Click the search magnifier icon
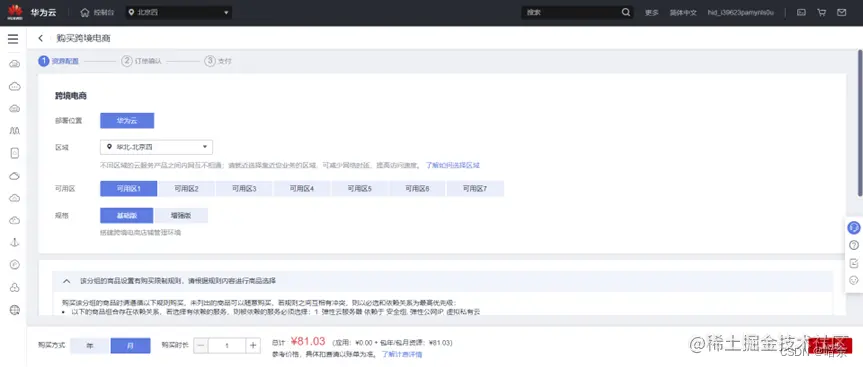 [626, 12]
